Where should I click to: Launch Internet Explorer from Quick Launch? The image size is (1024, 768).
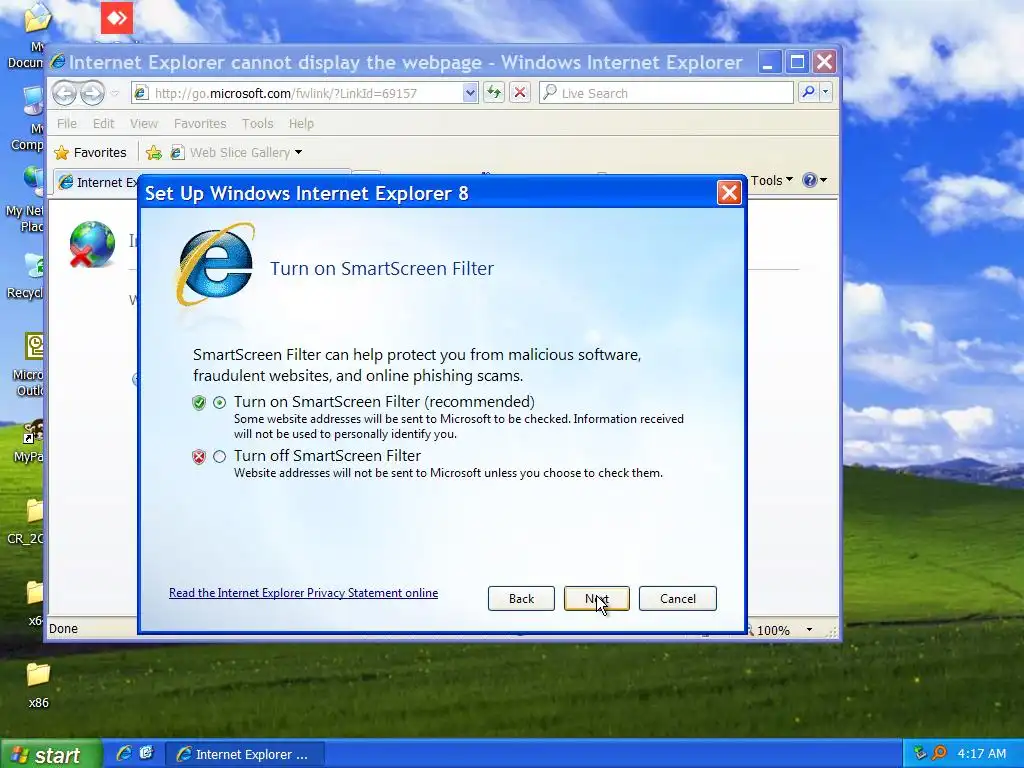point(123,754)
